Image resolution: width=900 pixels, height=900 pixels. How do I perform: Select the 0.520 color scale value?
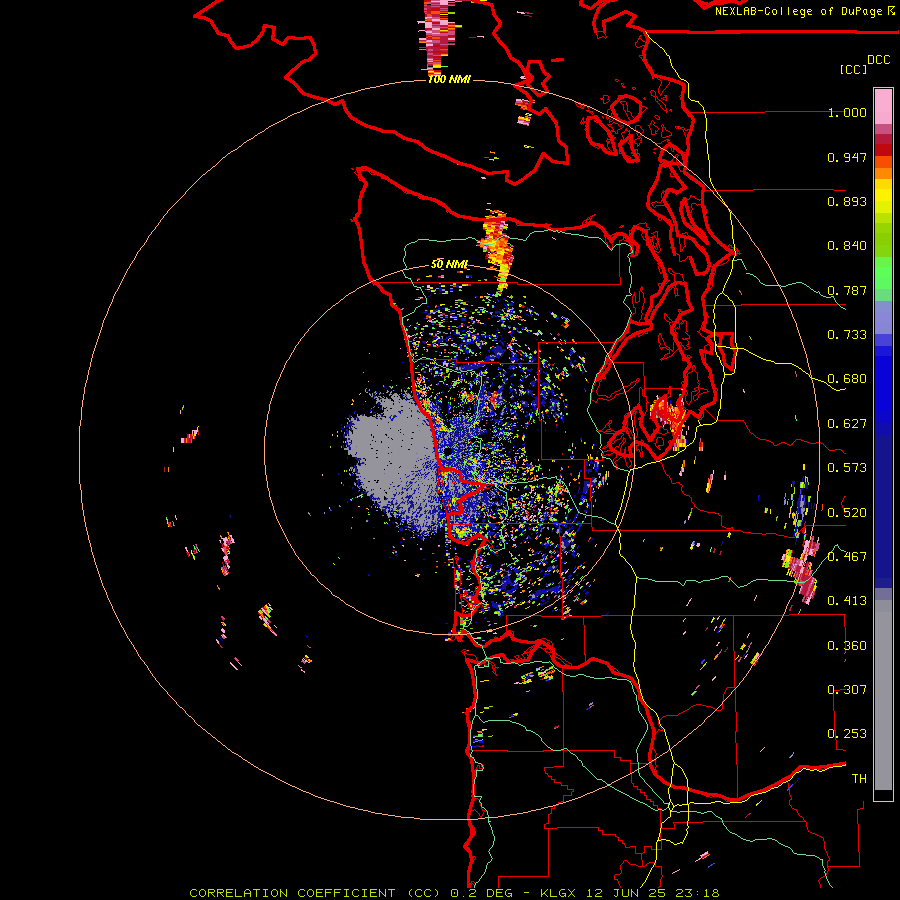point(847,513)
